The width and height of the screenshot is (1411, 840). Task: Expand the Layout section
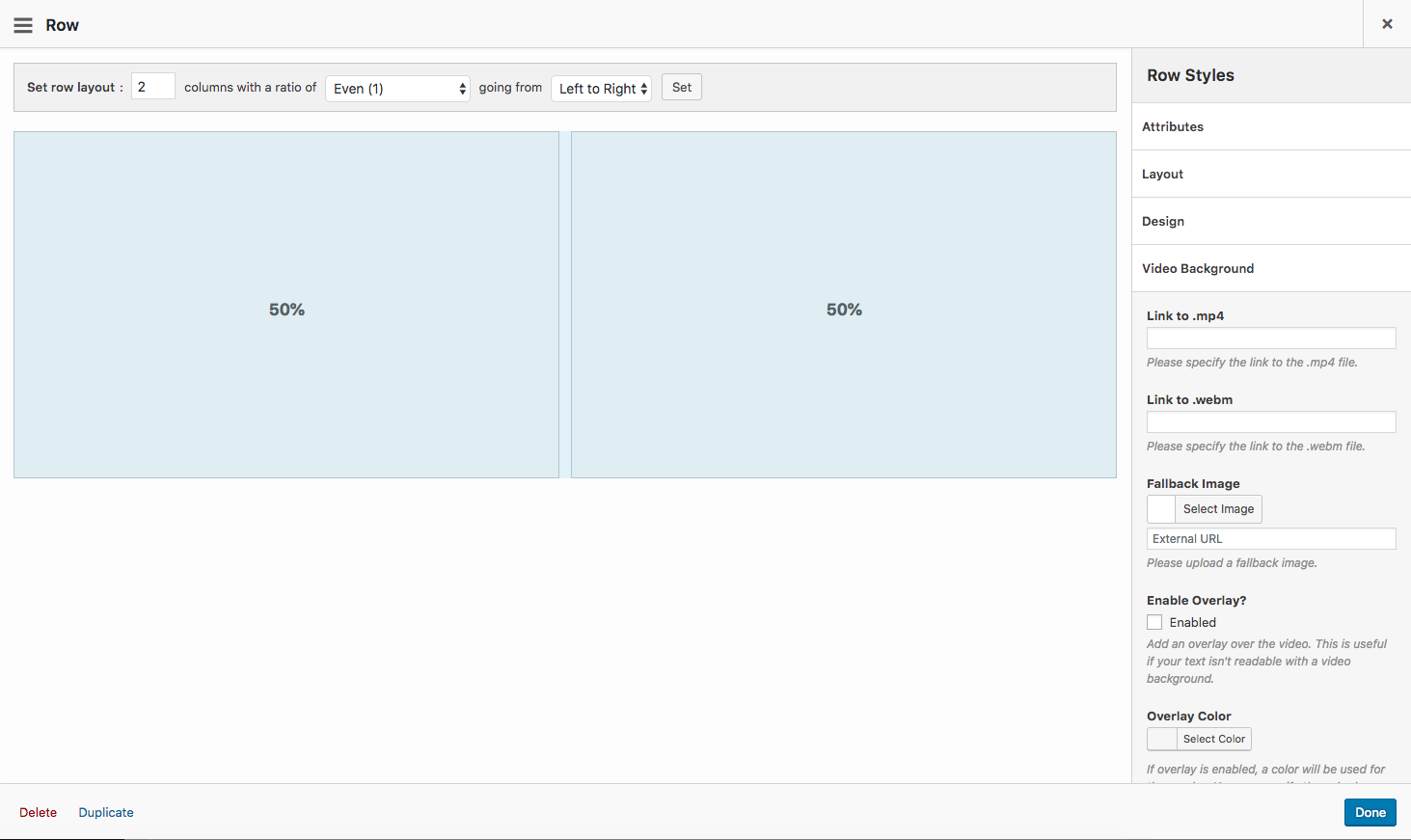click(1271, 174)
